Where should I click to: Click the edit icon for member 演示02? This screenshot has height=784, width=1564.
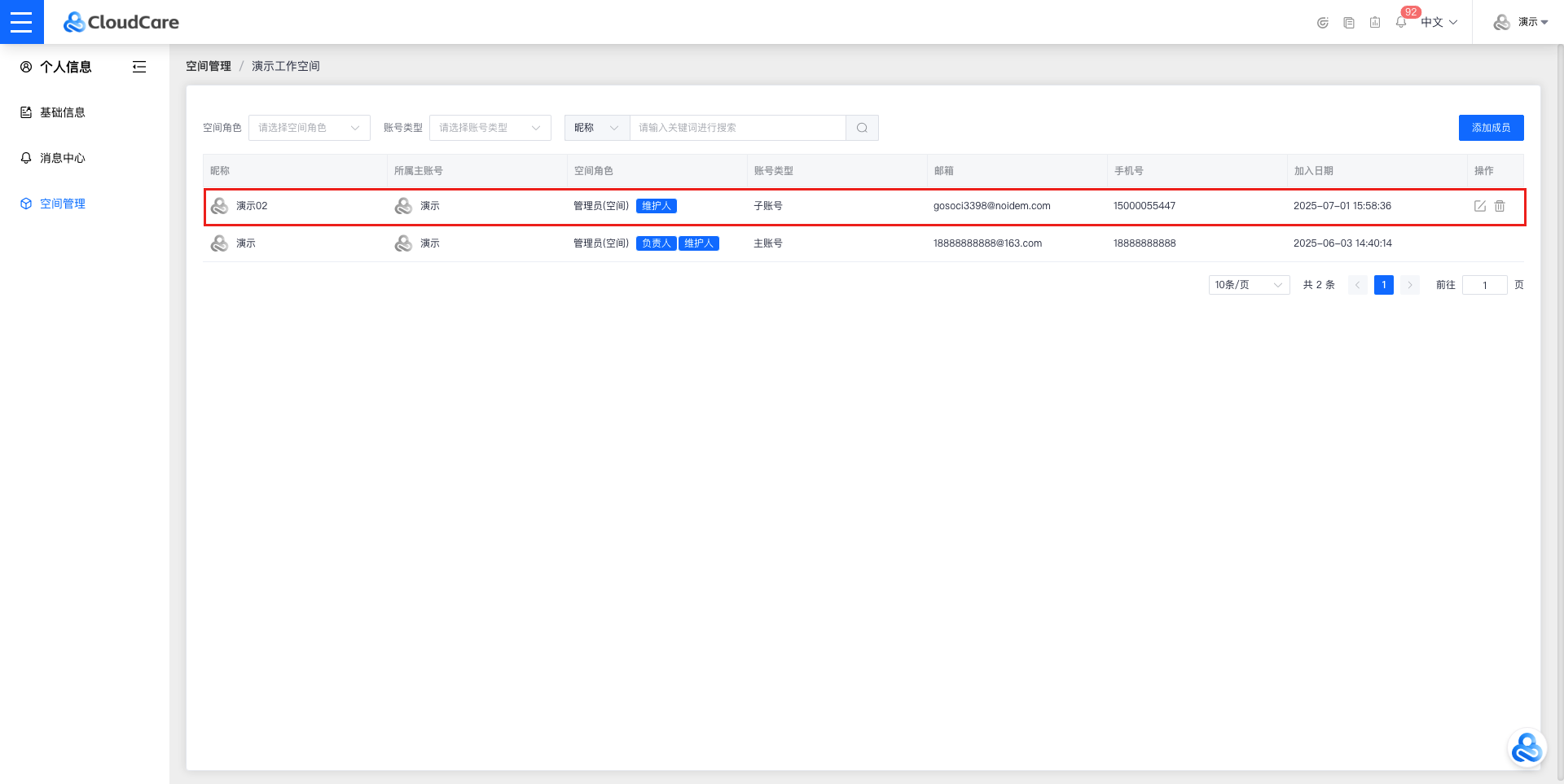pos(1479,206)
